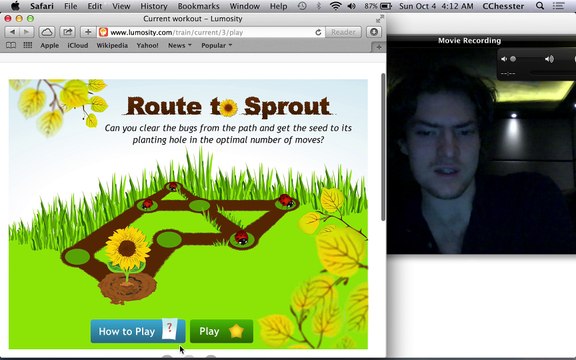Open the Help menu
The width and height of the screenshot is (576, 360).
[278, 6]
